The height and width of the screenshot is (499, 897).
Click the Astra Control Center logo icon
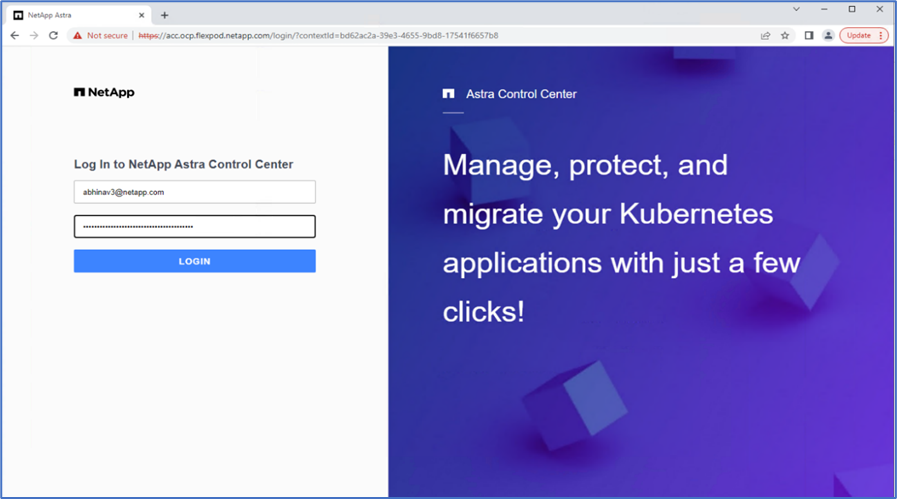[x=448, y=94]
